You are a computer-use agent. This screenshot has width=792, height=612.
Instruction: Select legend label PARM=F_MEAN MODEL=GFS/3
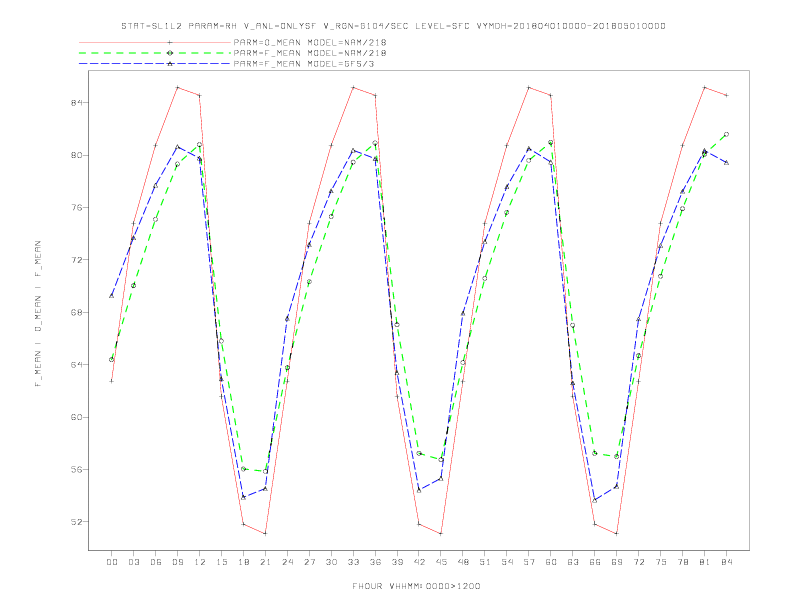coord(304,64)
